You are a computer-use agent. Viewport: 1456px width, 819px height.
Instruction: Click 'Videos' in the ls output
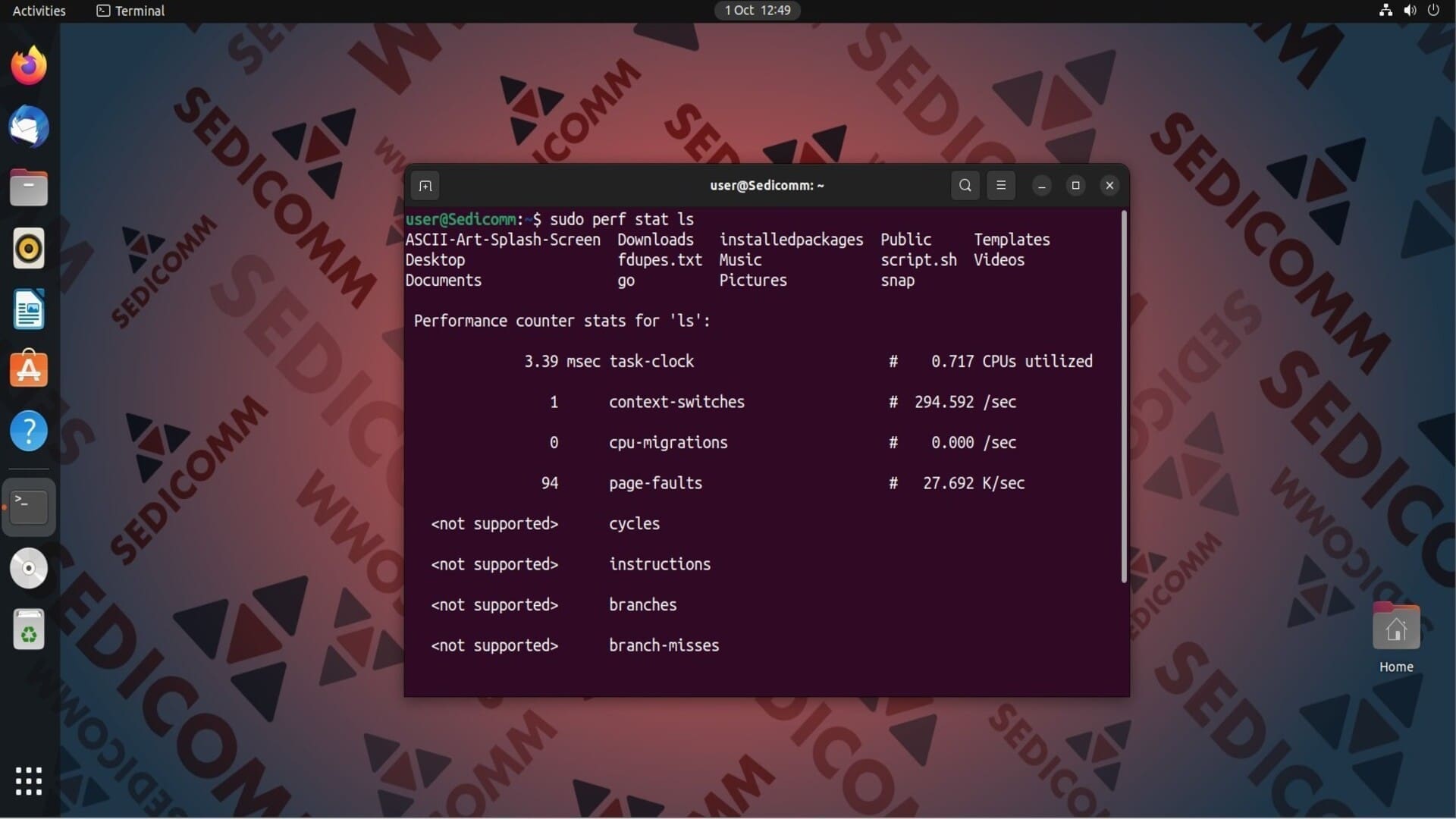(999, 260)
